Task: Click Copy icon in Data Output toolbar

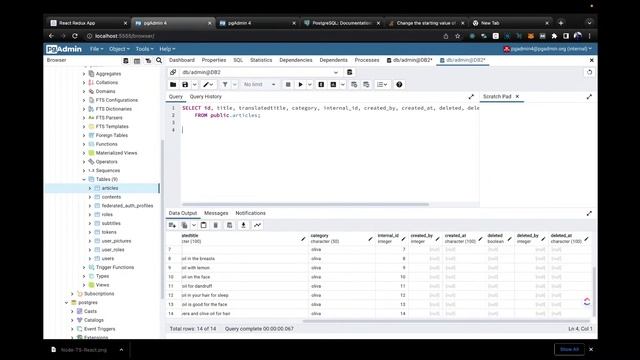Action: pyautogui.click(x=184, y=225)
